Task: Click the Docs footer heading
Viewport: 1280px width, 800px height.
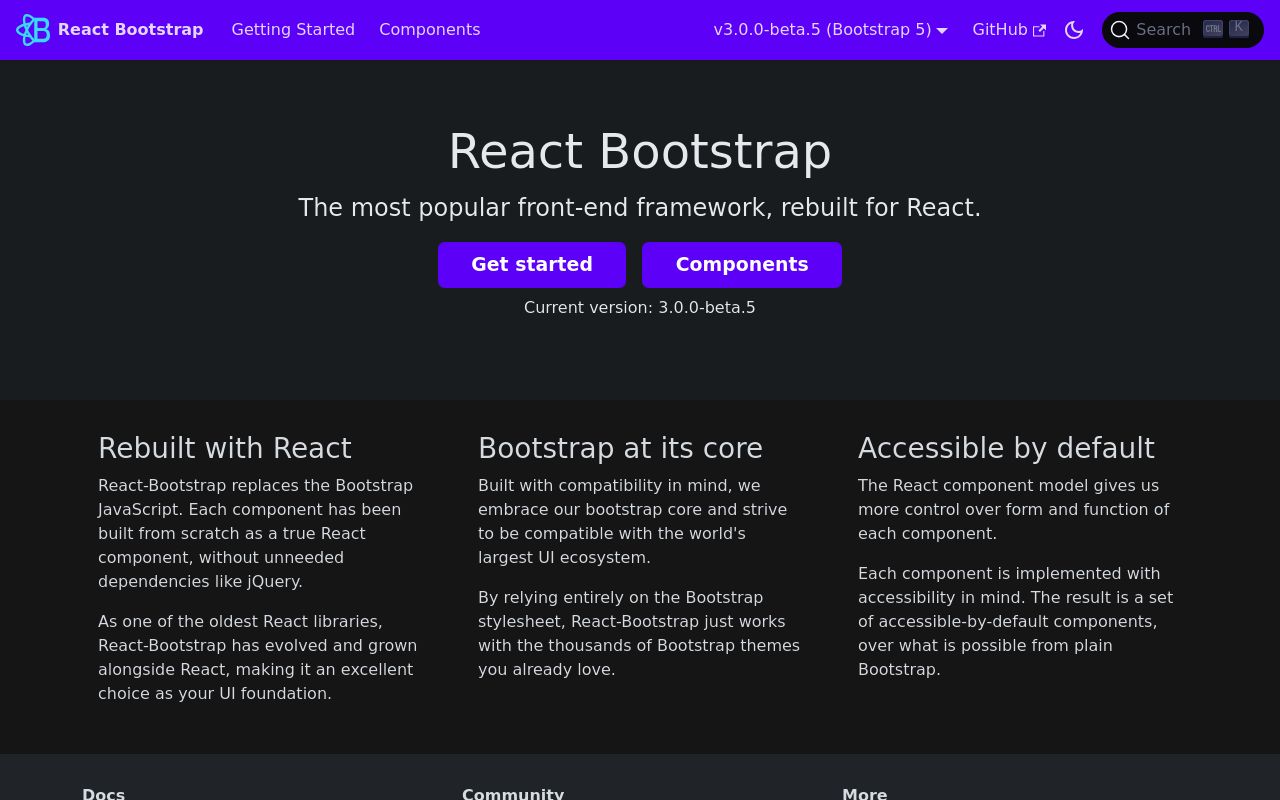Action: click(103, 793)
